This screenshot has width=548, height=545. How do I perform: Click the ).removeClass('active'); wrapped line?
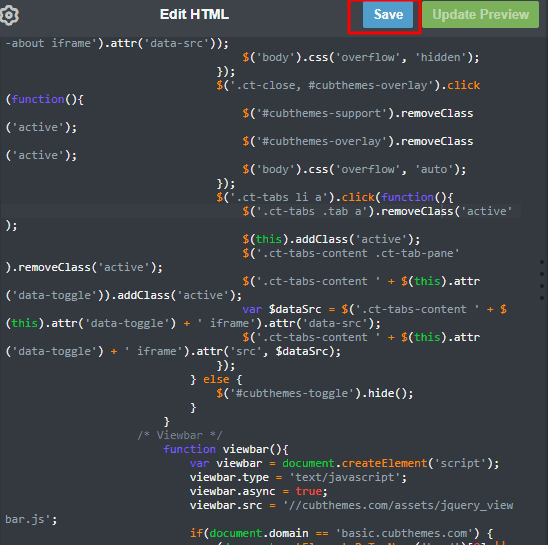pos(84,267)
